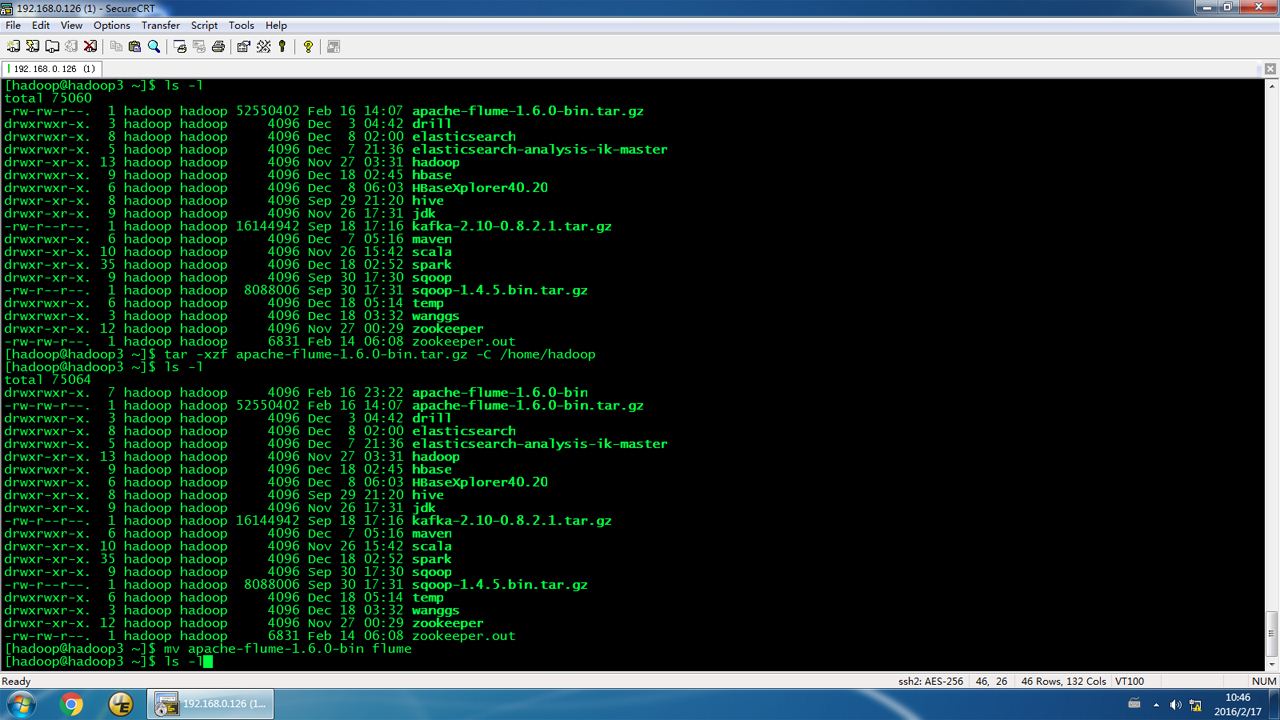Image resolution: width=1280 pixels, height=720 pixels.
Task: Click the Copy icon in the toolbar
Action: [116, 46]
